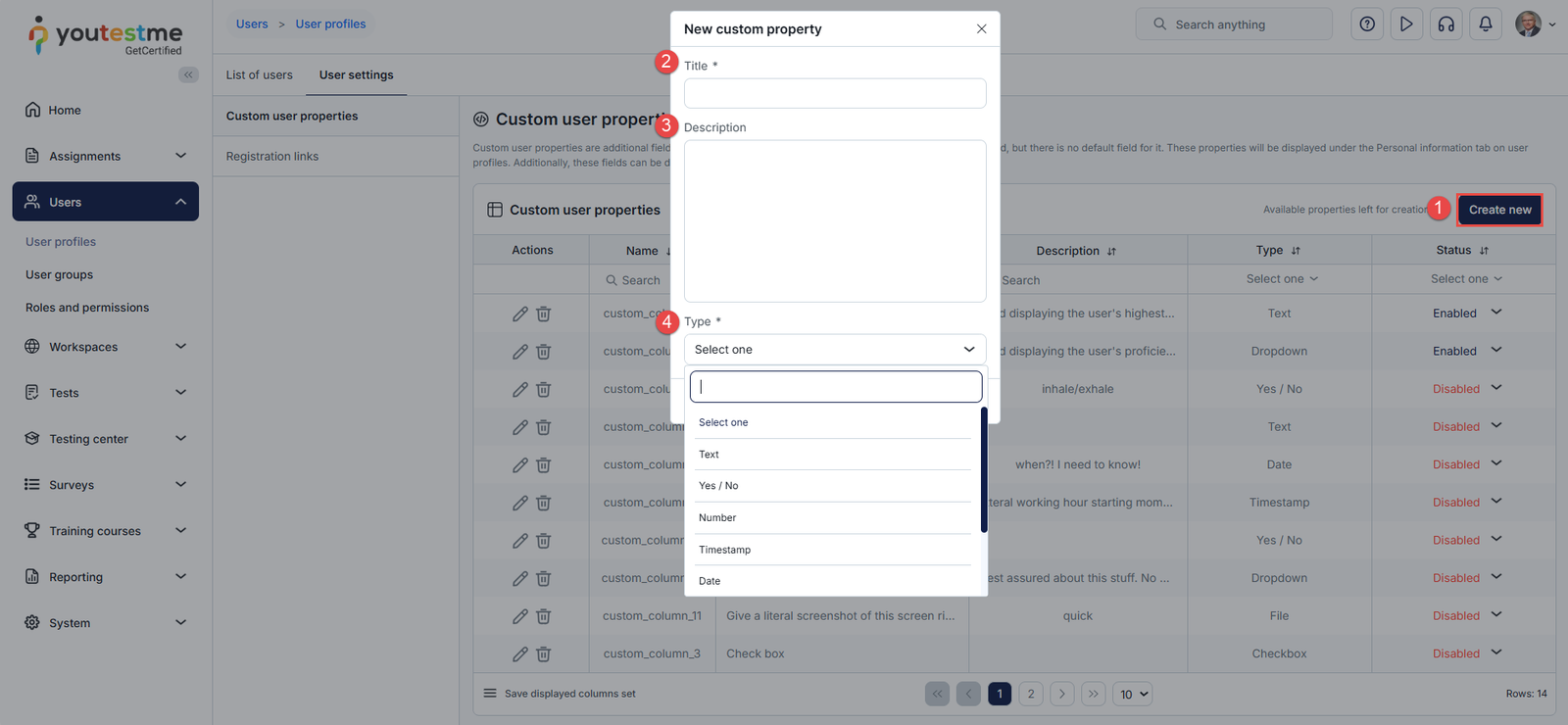Click the Create new button

click(x=1499, y=210)
